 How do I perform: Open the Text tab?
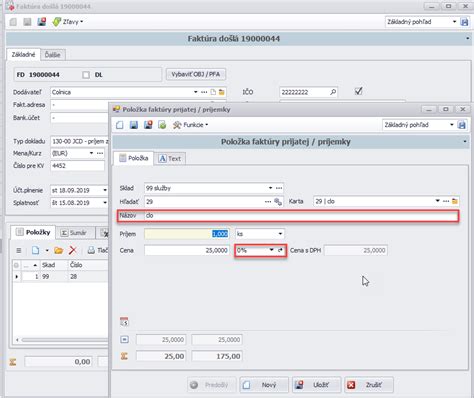[170, 159]
